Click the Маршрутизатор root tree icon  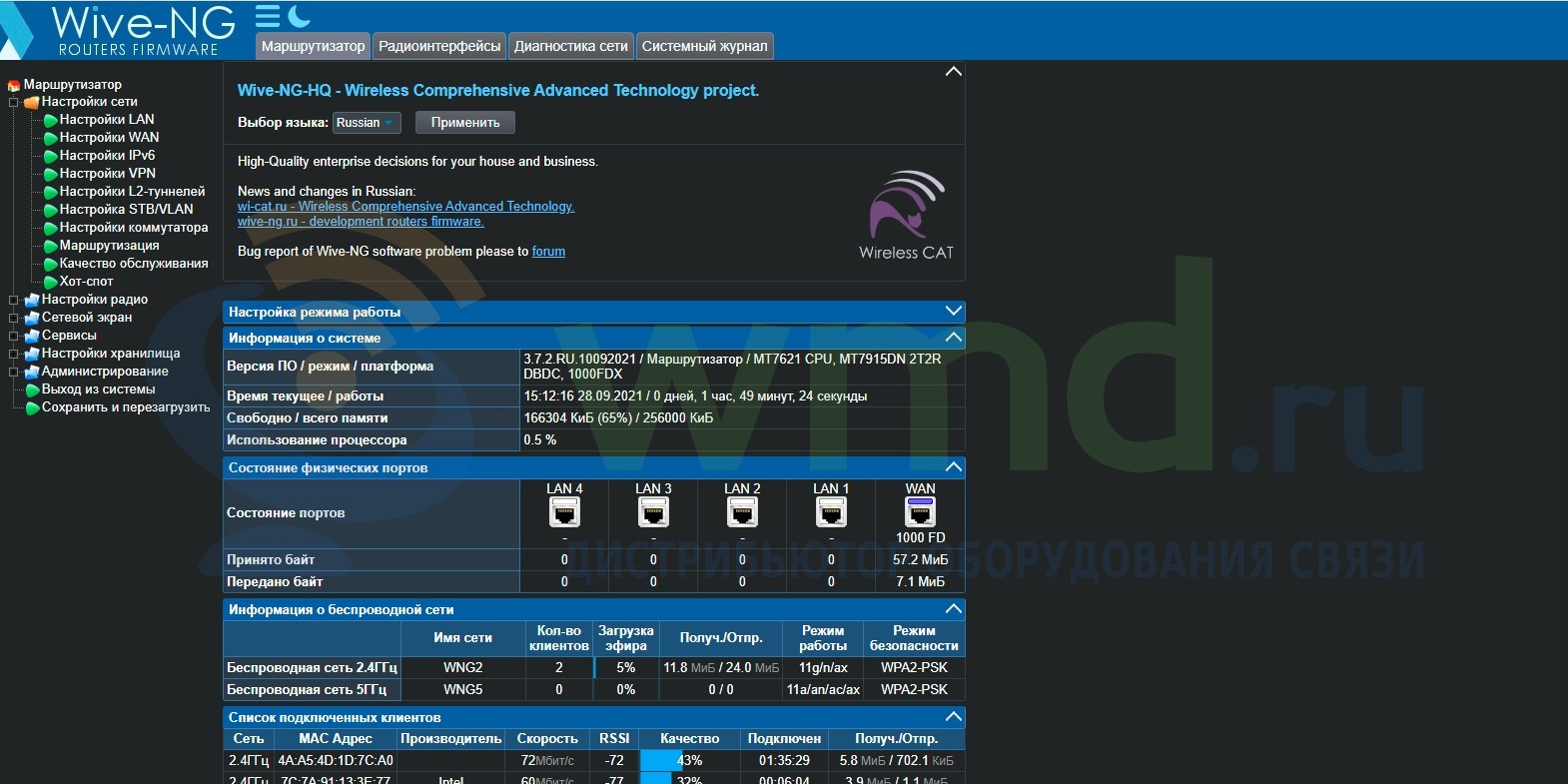point(14,85)
